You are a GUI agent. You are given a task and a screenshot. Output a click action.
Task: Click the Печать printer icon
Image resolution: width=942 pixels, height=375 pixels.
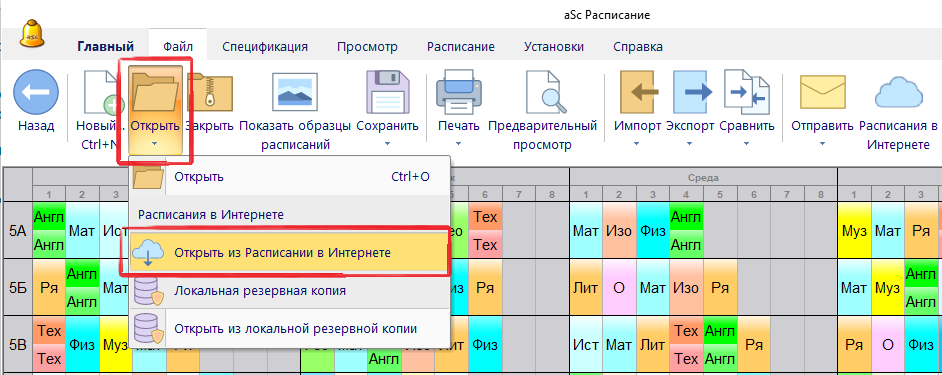(x=458, y=92)
